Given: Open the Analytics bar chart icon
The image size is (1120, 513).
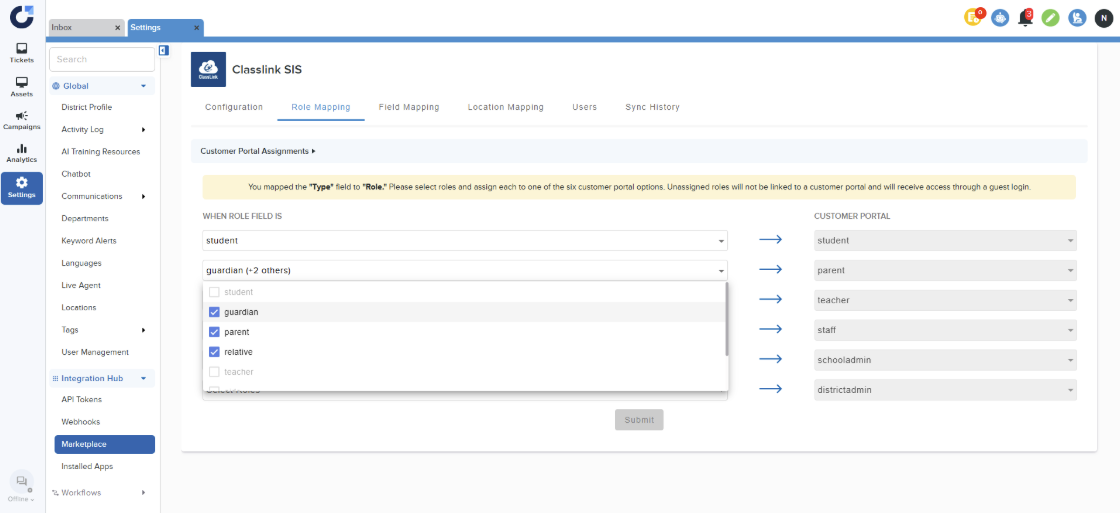Looking at the screenshot, I should tap(22, 153).
